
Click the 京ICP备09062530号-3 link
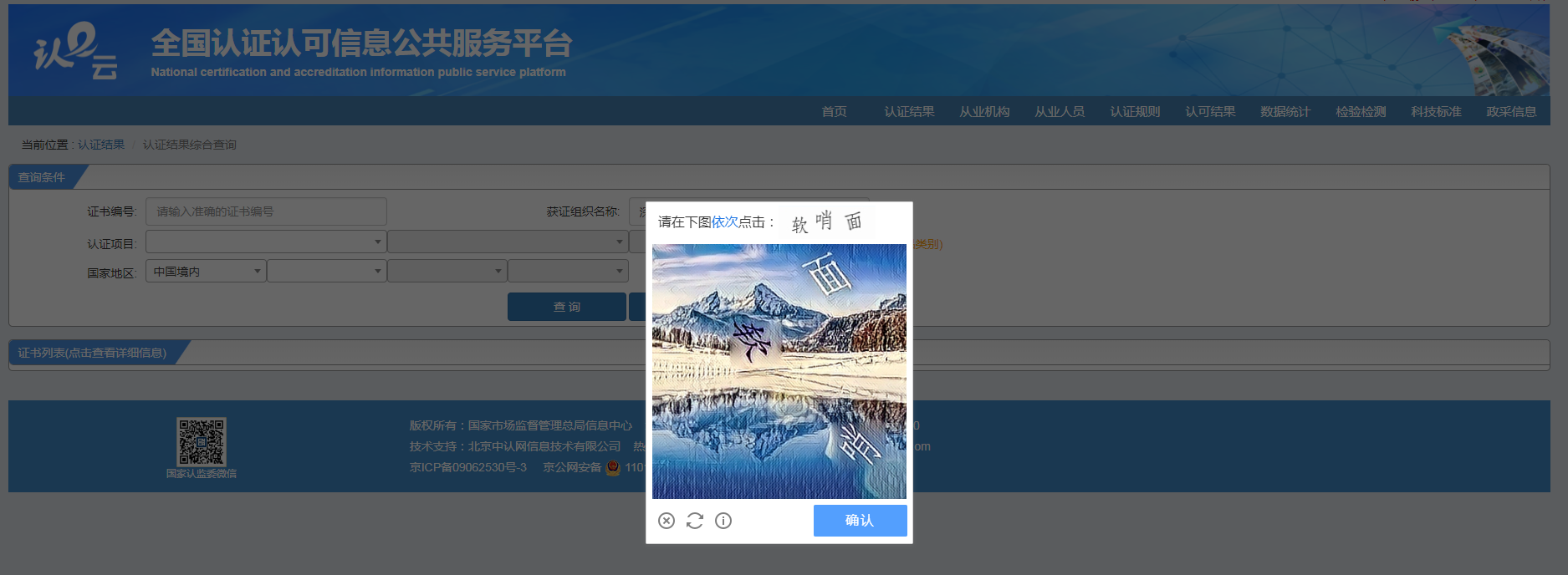(x=468, y=467)
